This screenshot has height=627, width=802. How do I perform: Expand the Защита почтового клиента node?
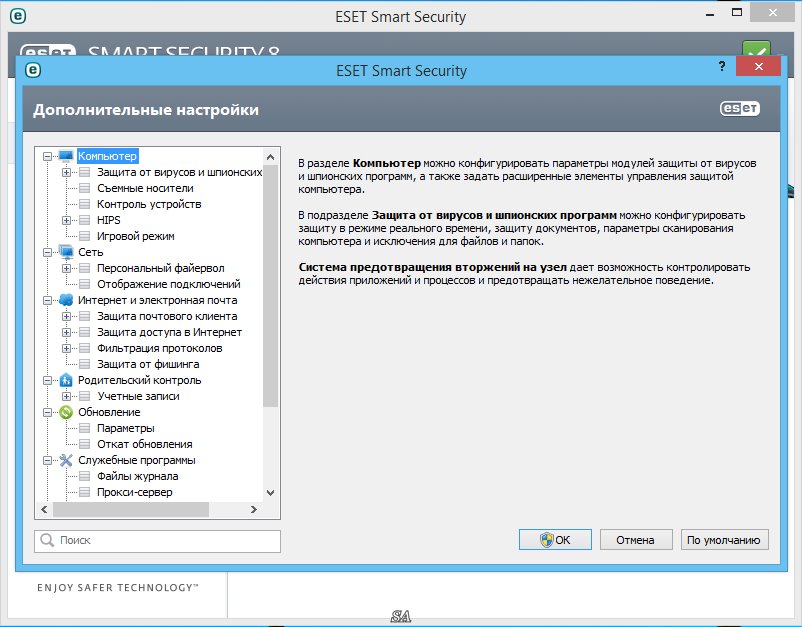coord(66,316)
